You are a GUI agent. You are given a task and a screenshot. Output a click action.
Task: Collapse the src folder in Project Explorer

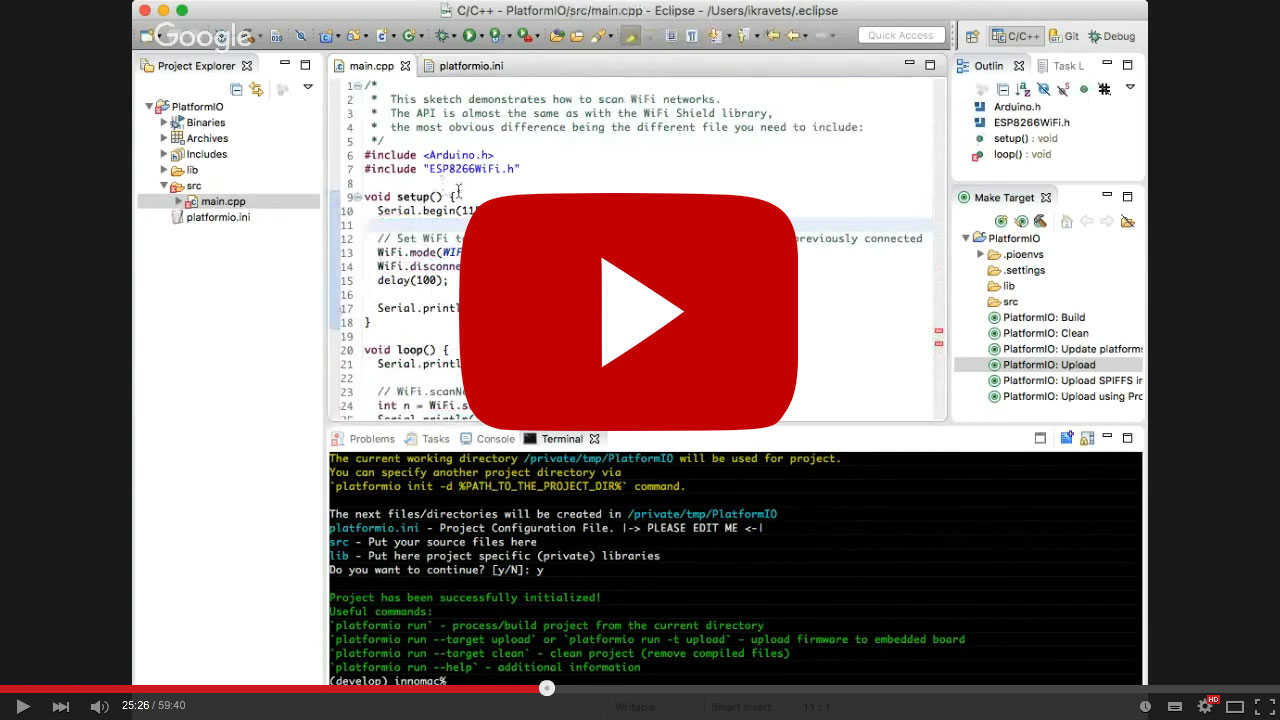tap(164, 186)
